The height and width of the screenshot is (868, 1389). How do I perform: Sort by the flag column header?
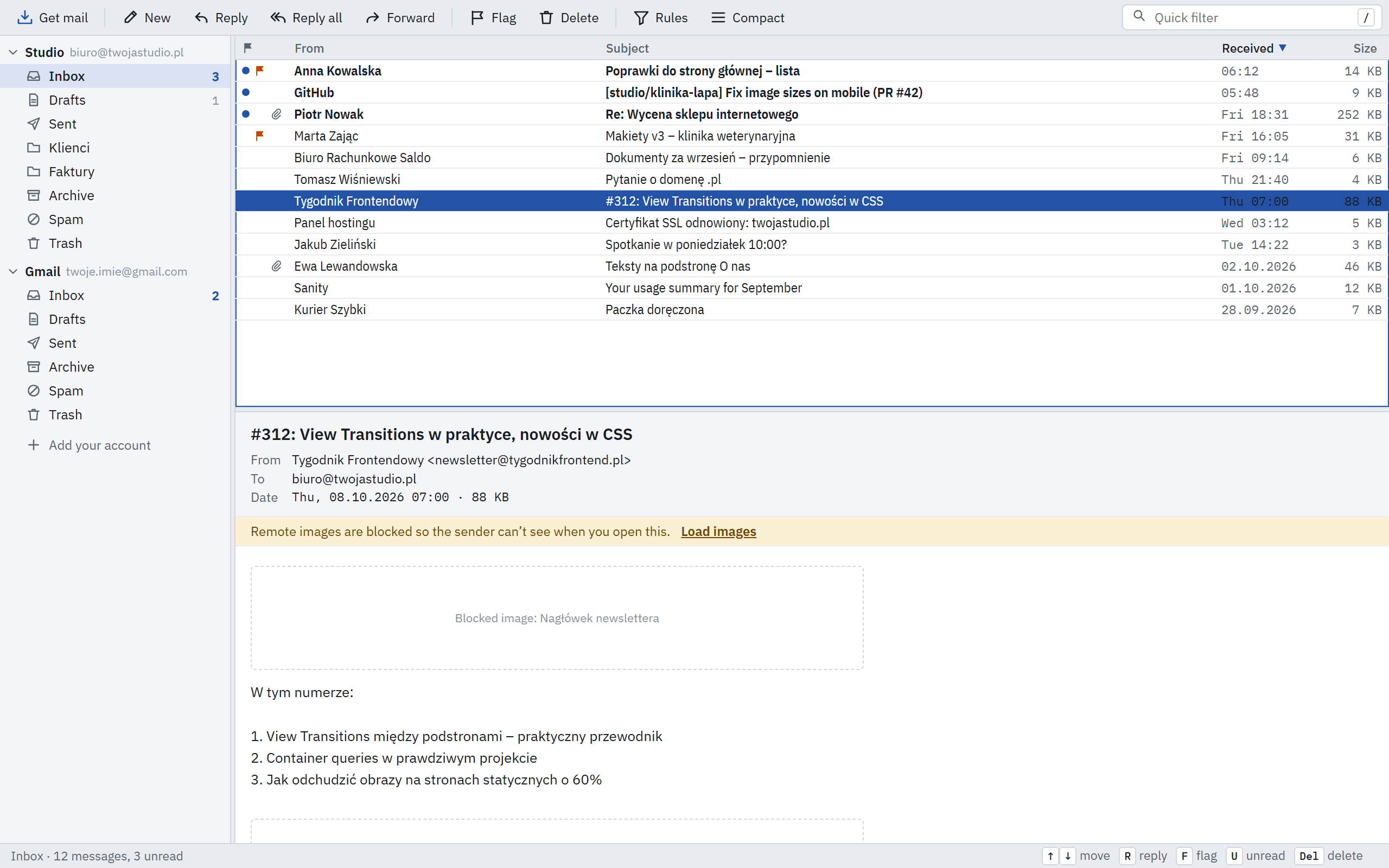coord(248,48)
